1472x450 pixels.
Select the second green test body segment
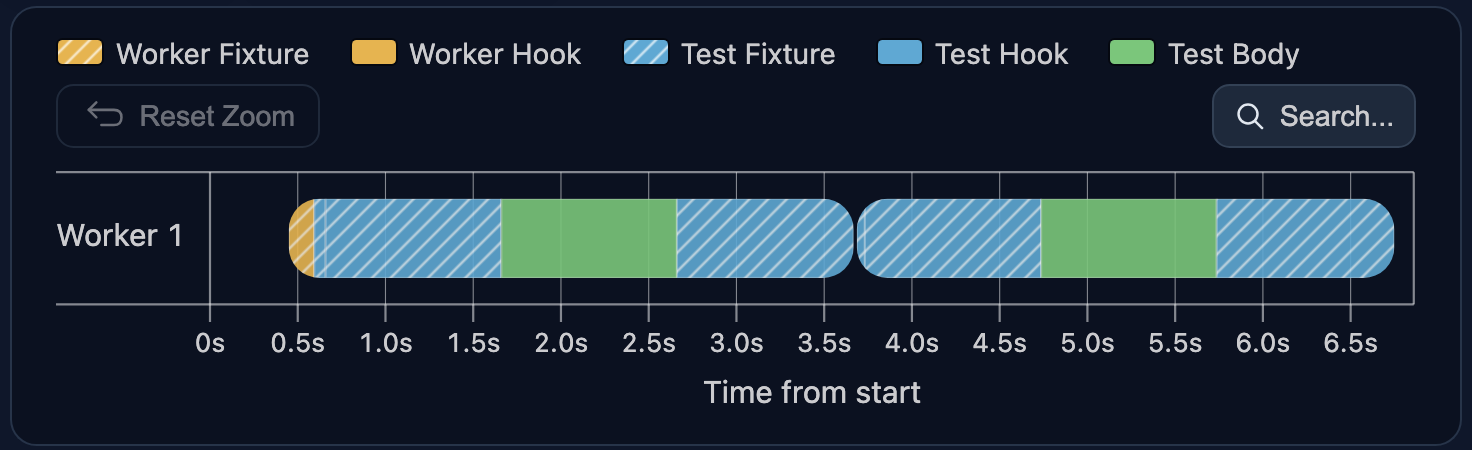coord(1129,238)
